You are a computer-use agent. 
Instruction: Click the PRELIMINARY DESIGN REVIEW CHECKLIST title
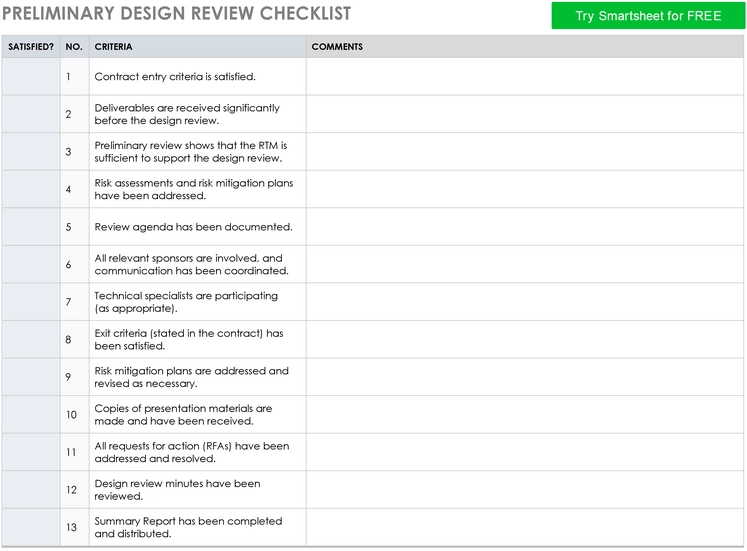tap(177, 13)
